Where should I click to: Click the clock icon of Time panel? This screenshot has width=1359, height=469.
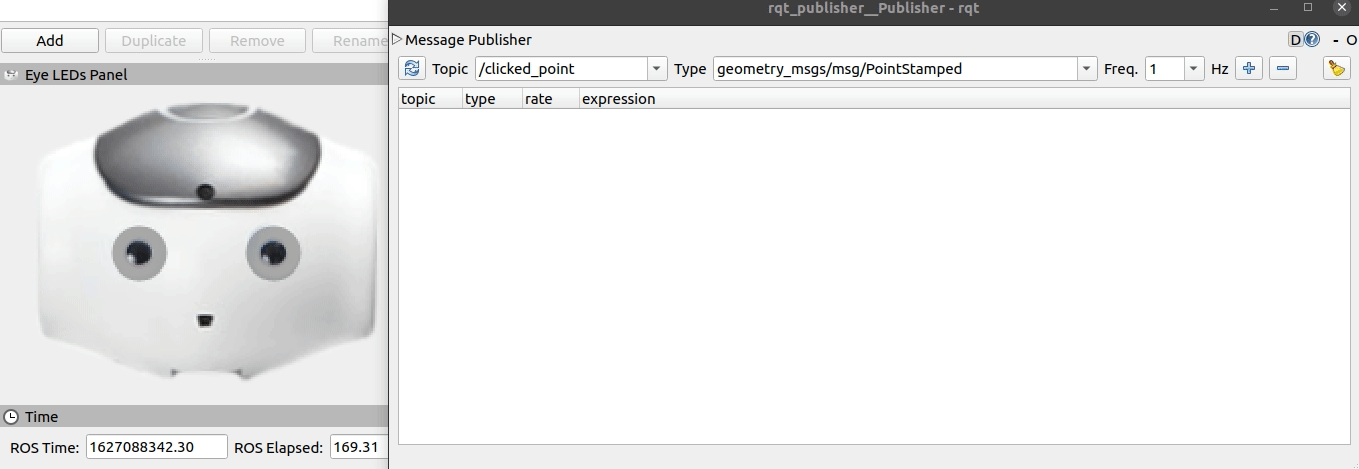click(11, 417)
